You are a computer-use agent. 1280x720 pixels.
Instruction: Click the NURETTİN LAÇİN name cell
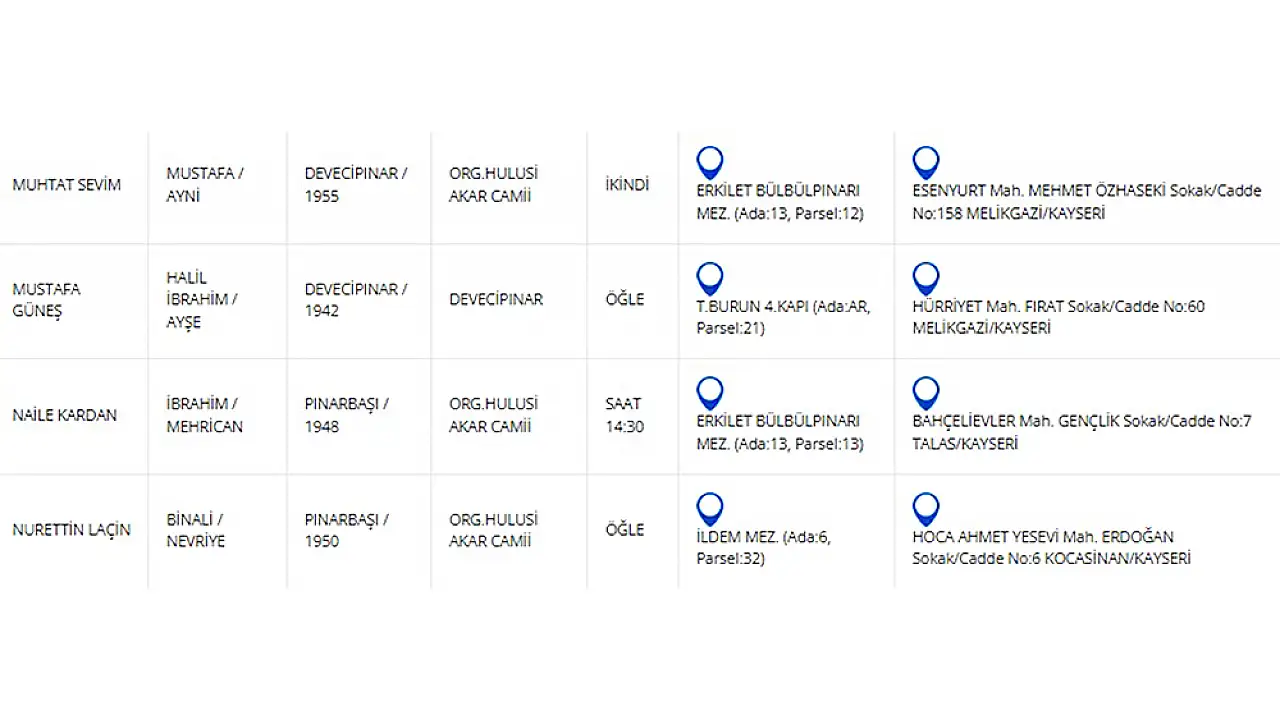pyautogui.click(x=71, y=530)
